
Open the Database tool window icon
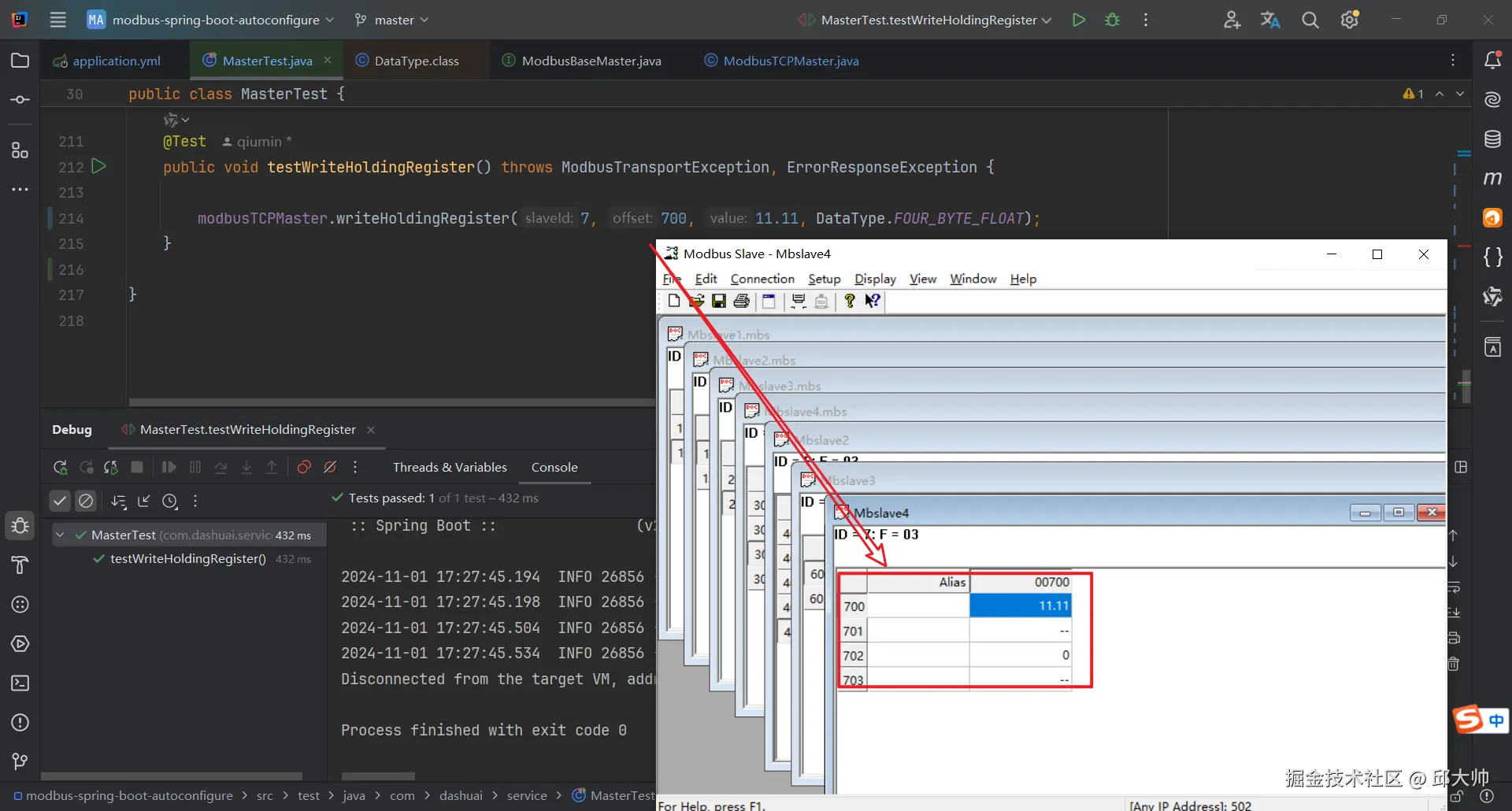1492,139
